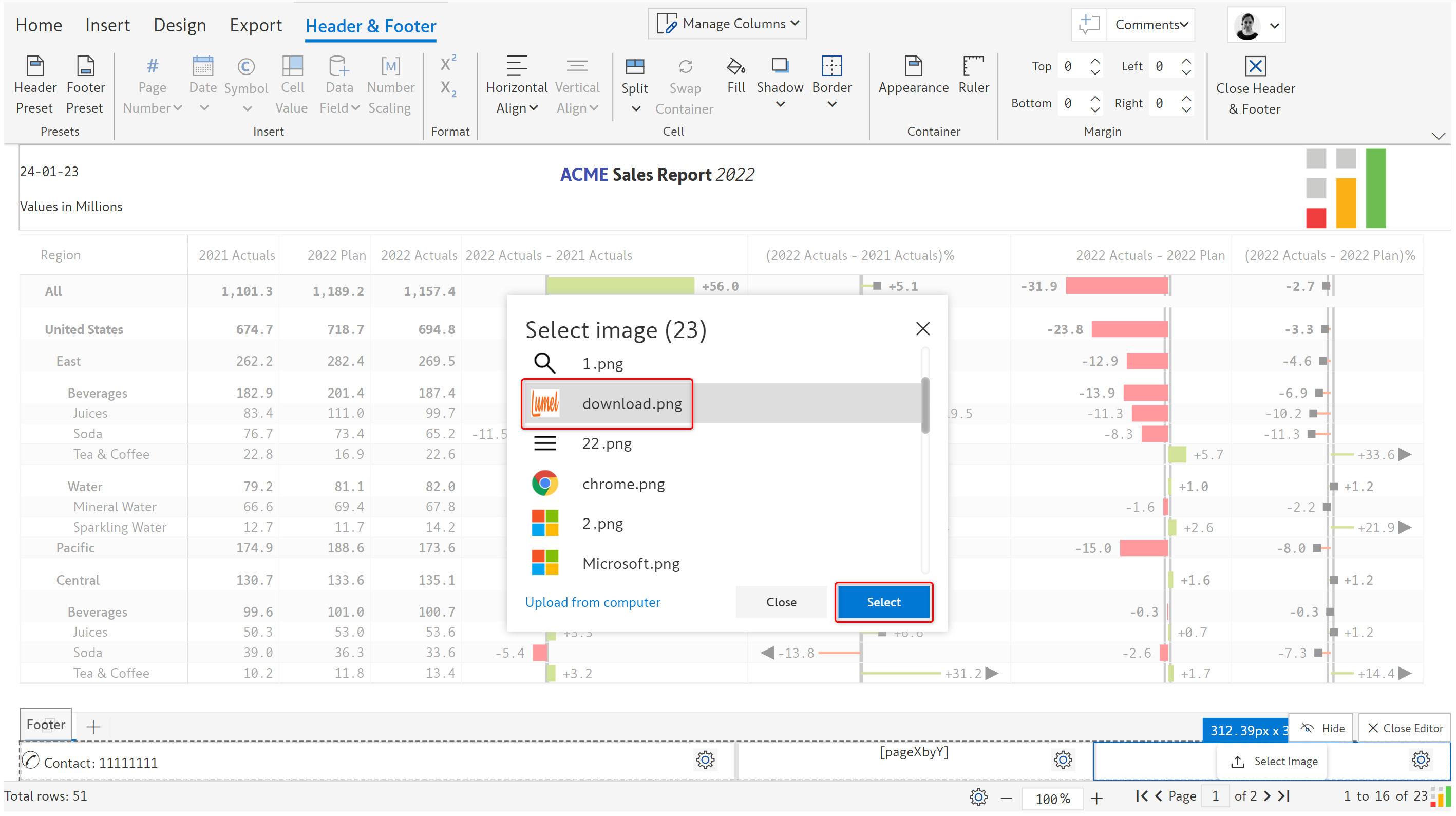Click the Header Preset icon

[x=35, y=66]
